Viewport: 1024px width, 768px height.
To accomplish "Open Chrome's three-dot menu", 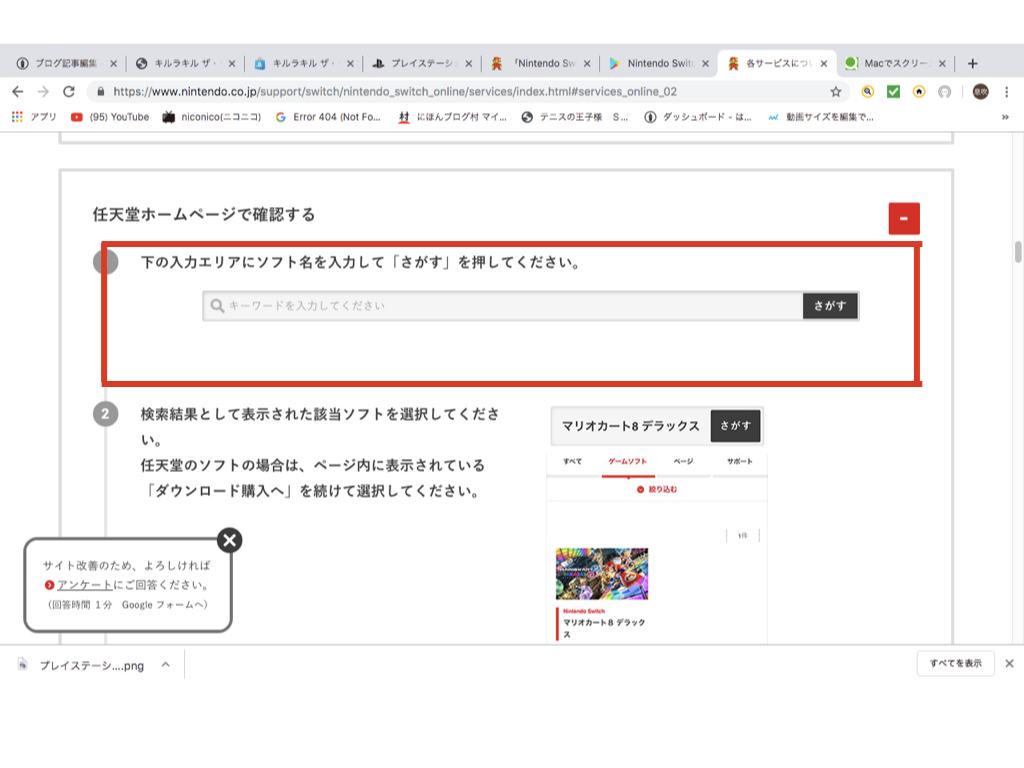I will (1006, 91).
